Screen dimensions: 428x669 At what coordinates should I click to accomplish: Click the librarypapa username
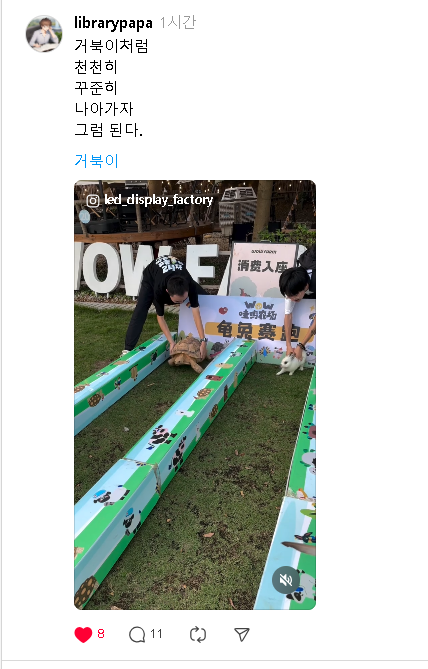click(113, 23)
